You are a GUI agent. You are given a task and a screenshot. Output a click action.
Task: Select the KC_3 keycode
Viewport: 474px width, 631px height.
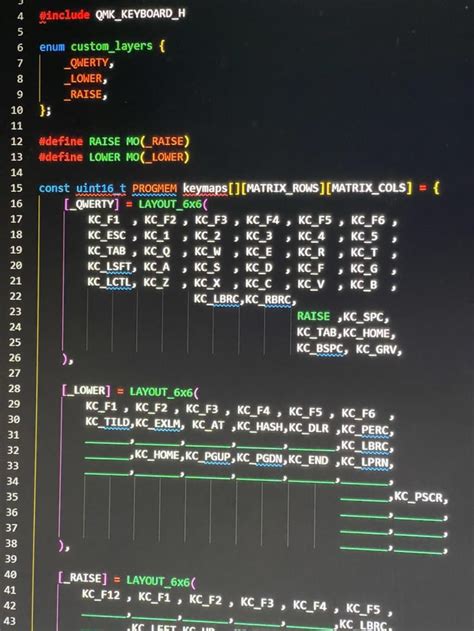click(259, 236)
